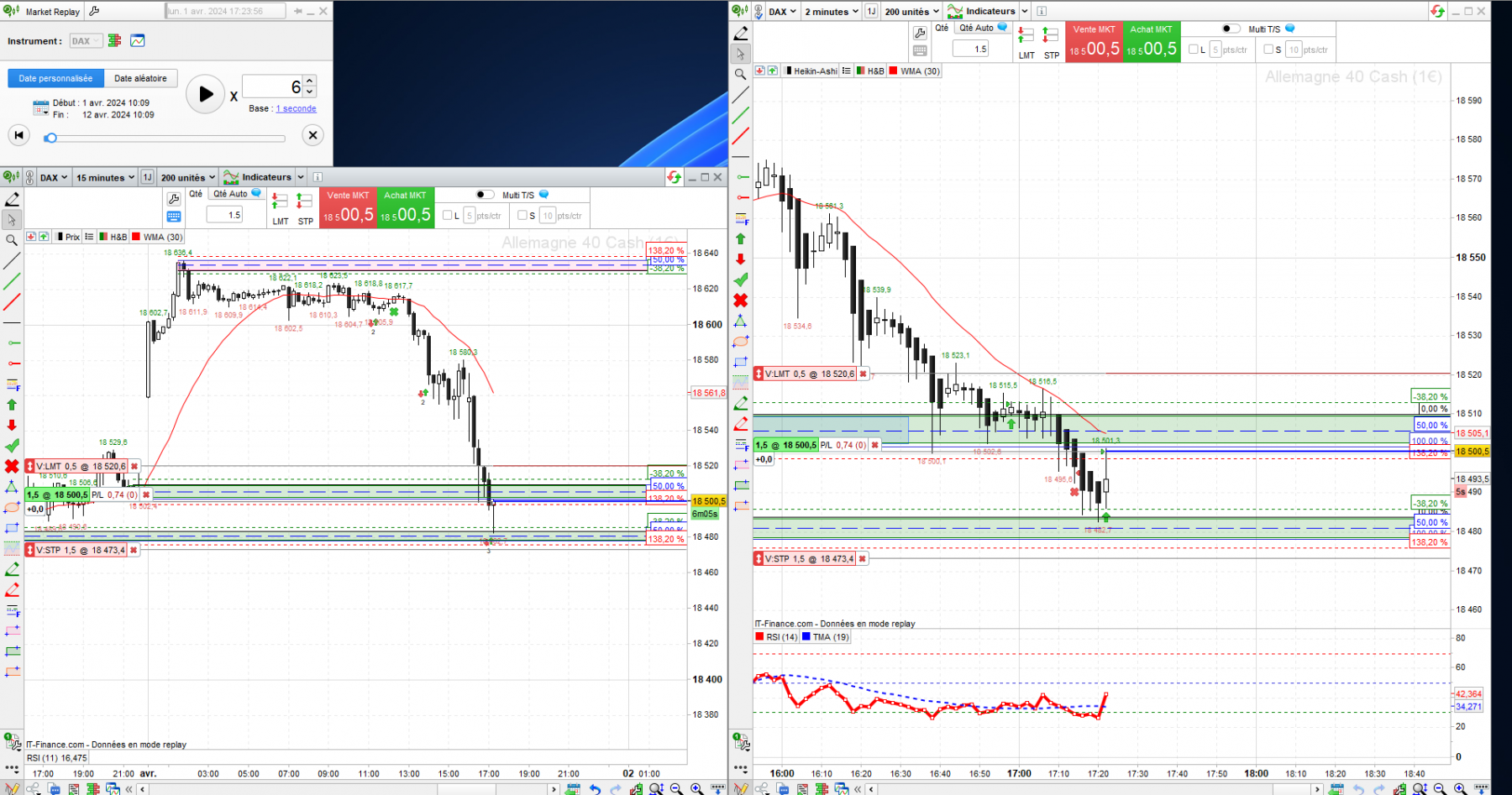Open the disabled DAX instrument dropdown
The image size is (1512, 795).
(x=85, y=40)
